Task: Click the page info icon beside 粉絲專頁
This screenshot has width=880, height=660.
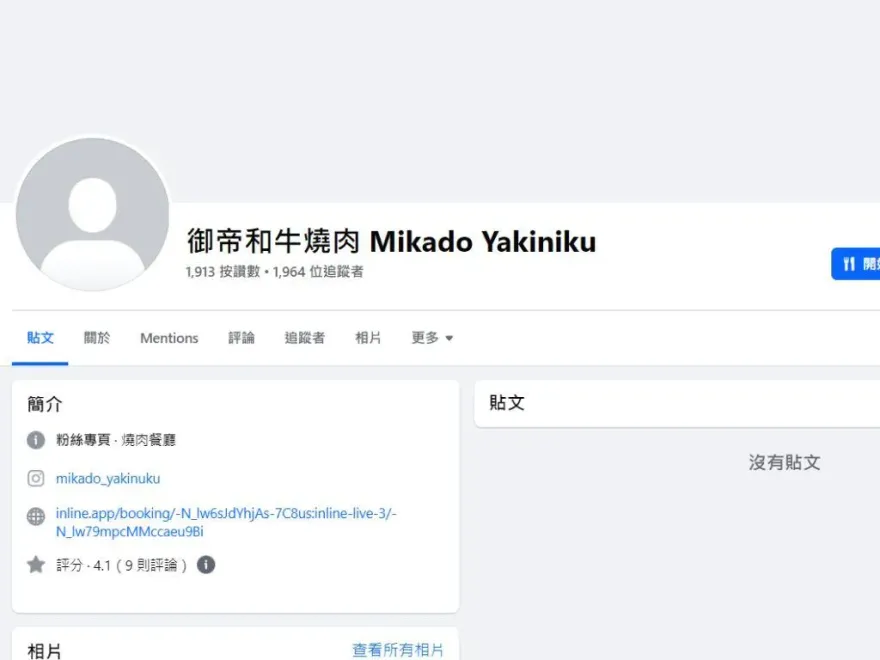Action: 36,440
